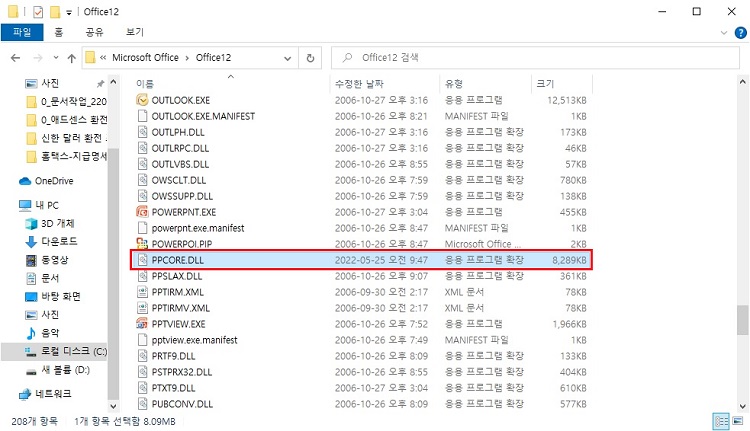Click the double chevron in address bar

pyautogui.click(x=103, y=58)
